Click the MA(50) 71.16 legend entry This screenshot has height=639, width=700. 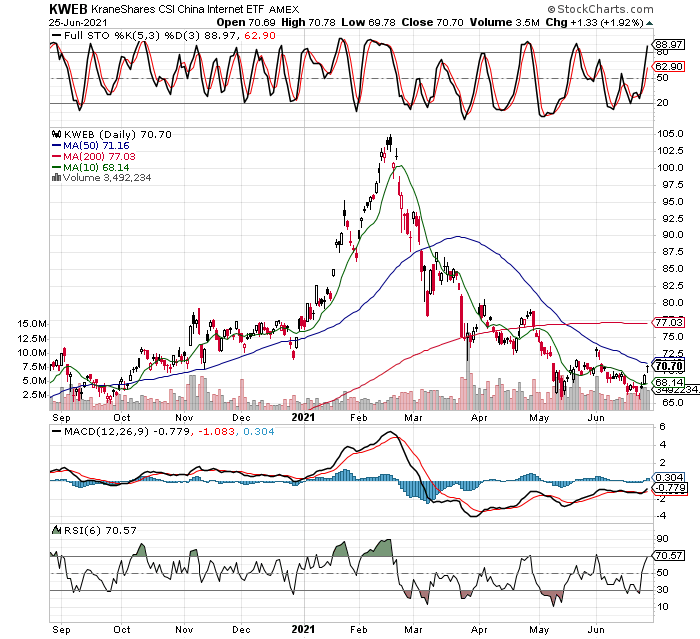coord(96,145)
